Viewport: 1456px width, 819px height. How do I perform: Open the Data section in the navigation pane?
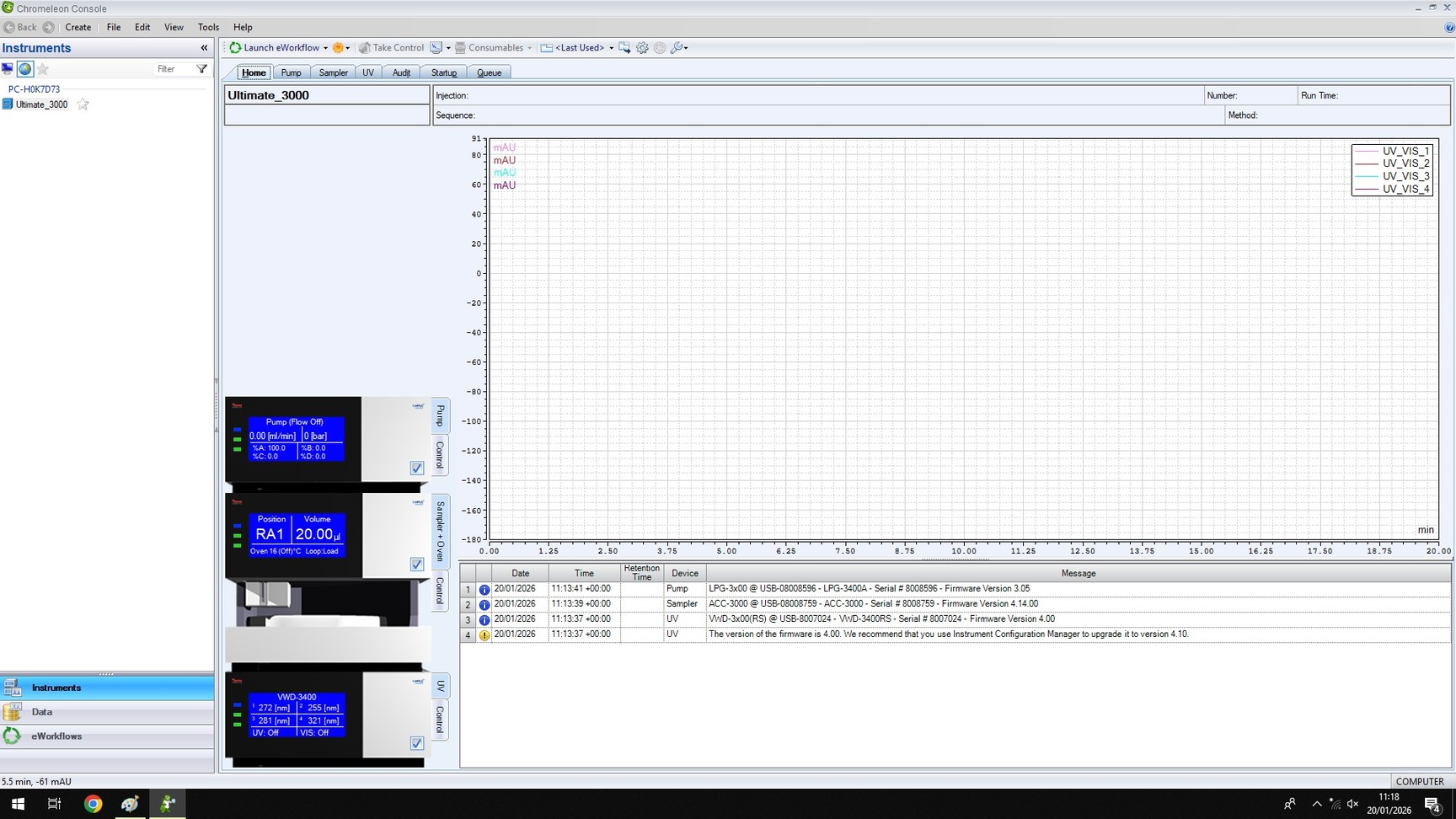tap(41, 712)
